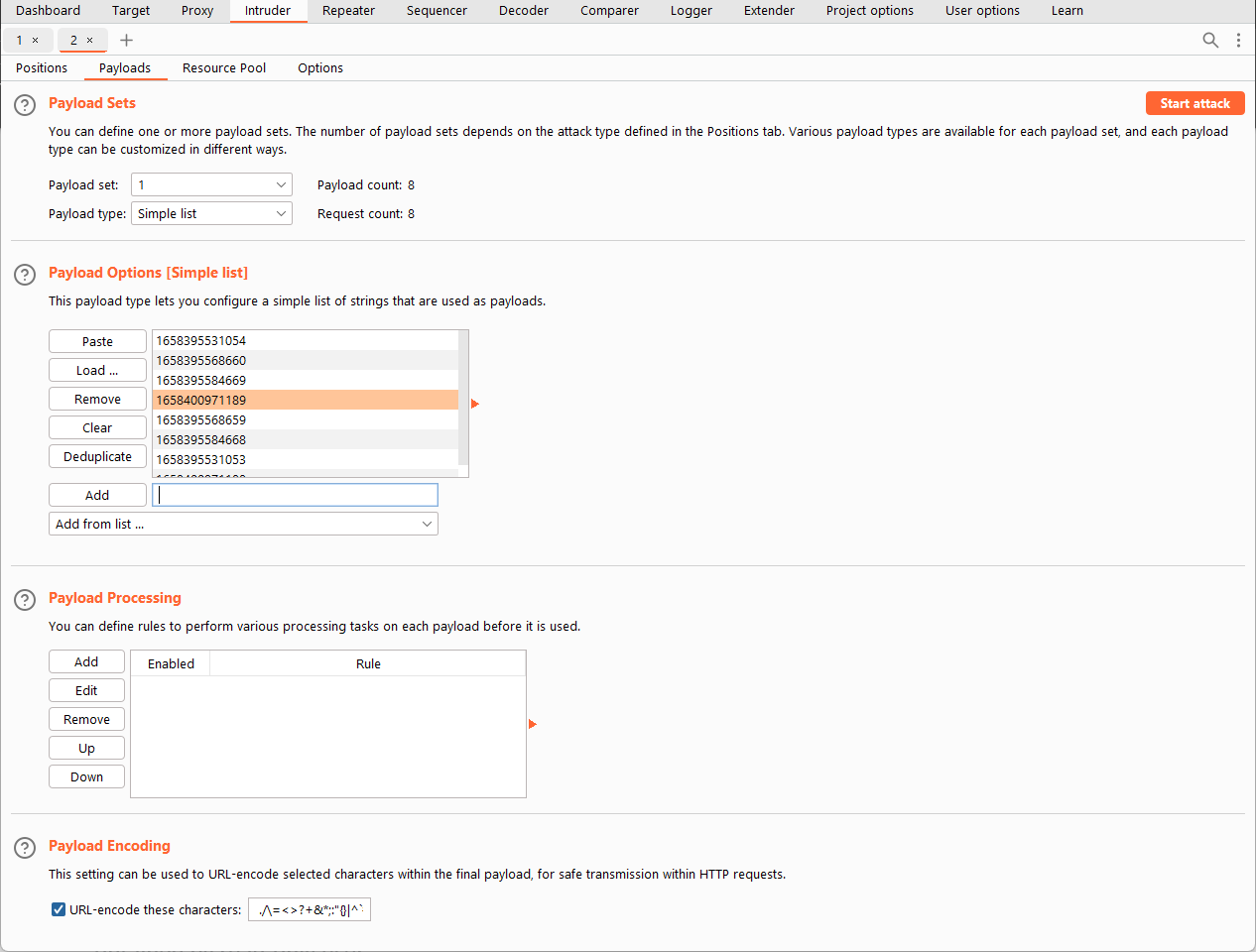The width and height of the screenshot is (1256, 952).
Task: Click the search magnifier icon
Action: point(1210,40)
